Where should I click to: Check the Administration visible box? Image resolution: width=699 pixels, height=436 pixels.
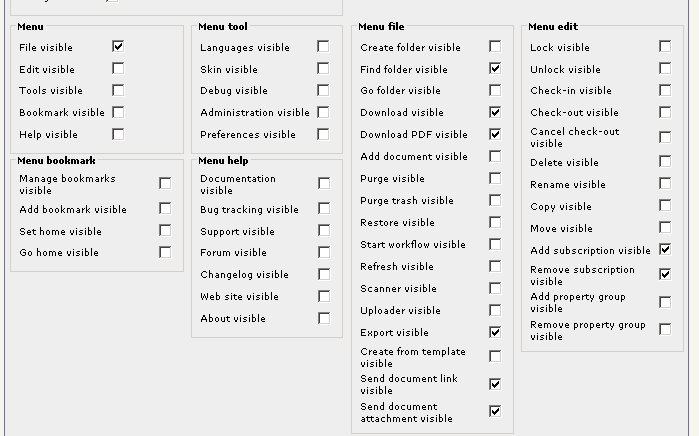323,112
